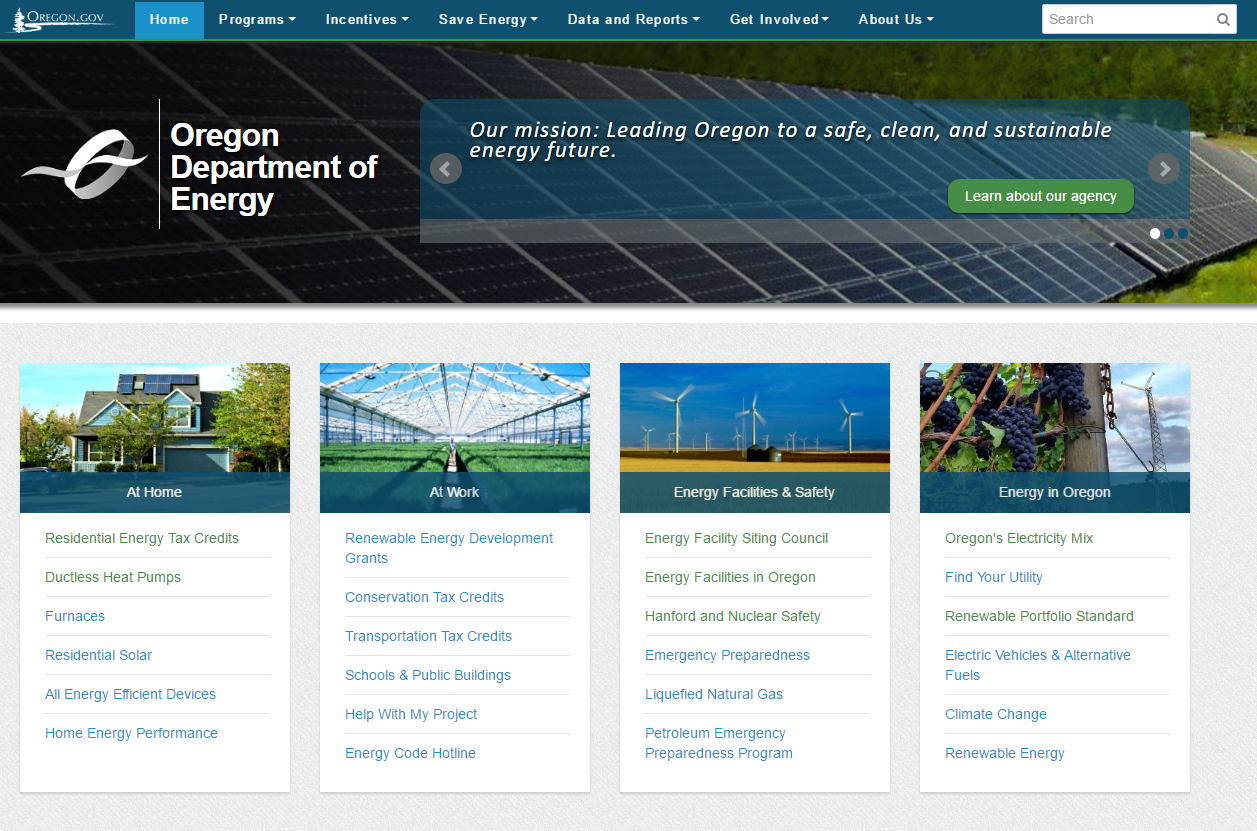Open Liquefied Natural Gas link
The width and height of the screenshot is (1257, 831).
[714, 694]
